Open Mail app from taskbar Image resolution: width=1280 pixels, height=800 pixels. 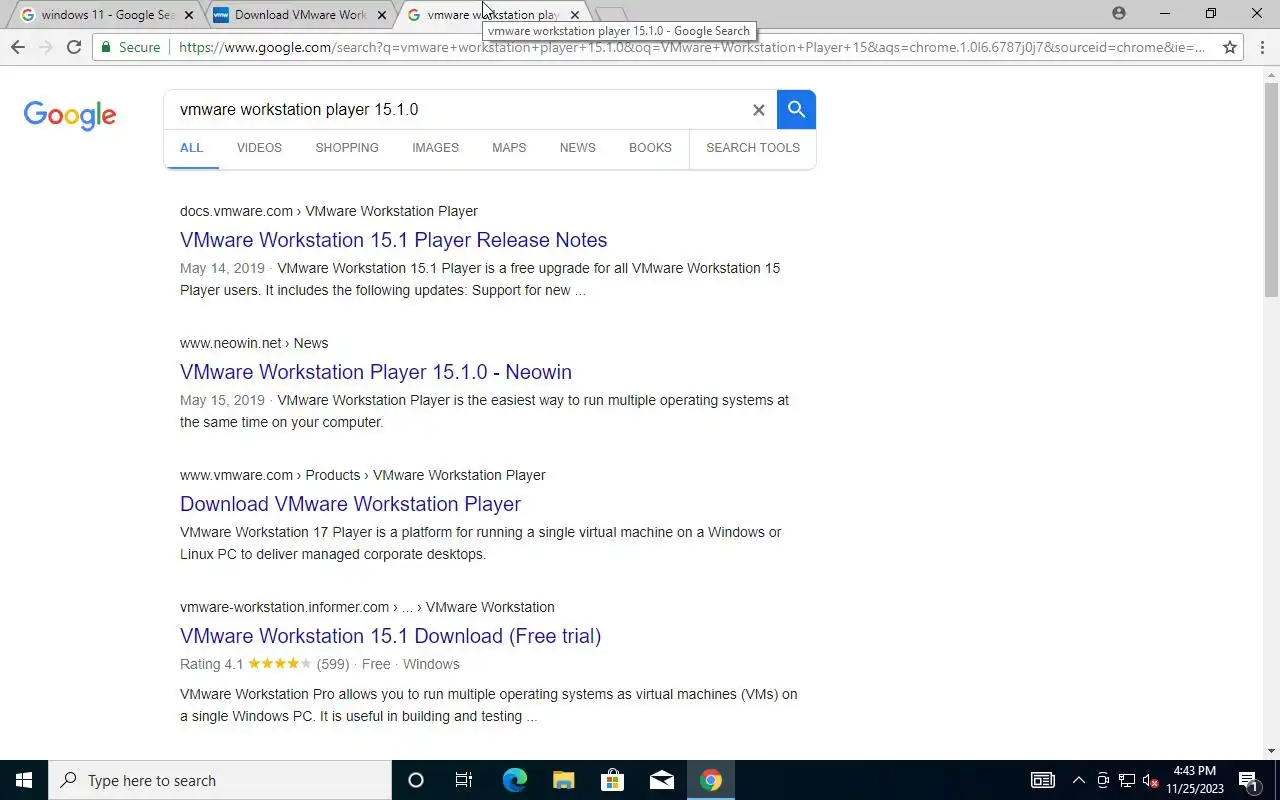[x=661, y=780]
